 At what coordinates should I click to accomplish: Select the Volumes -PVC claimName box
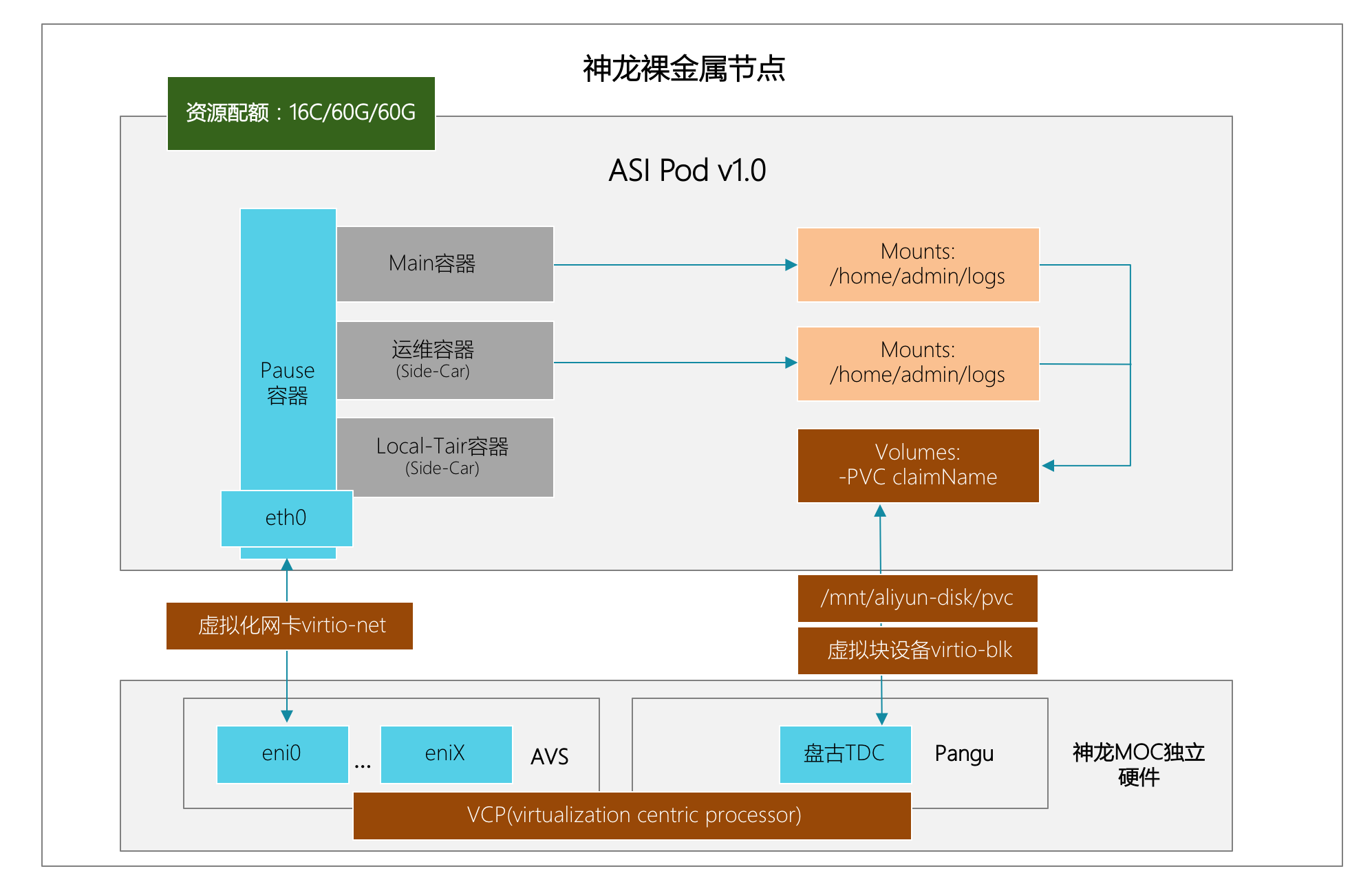coord(918,466)
